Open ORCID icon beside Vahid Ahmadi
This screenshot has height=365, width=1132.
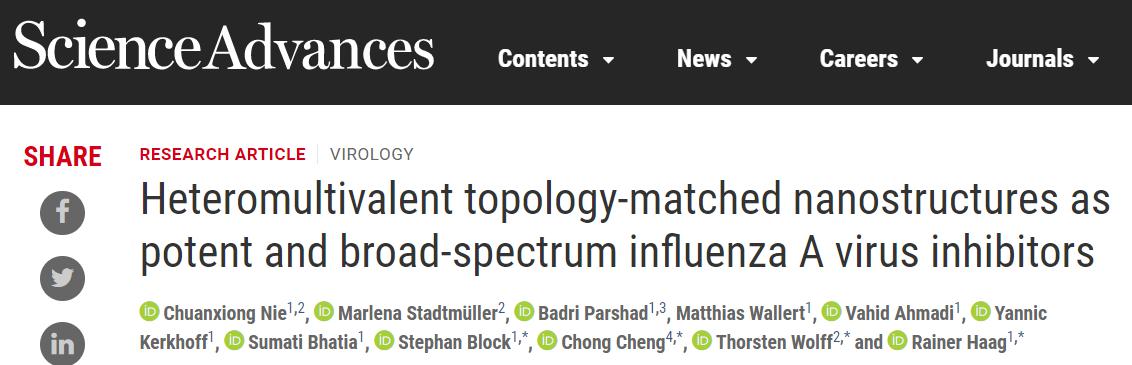click(832, 312)
